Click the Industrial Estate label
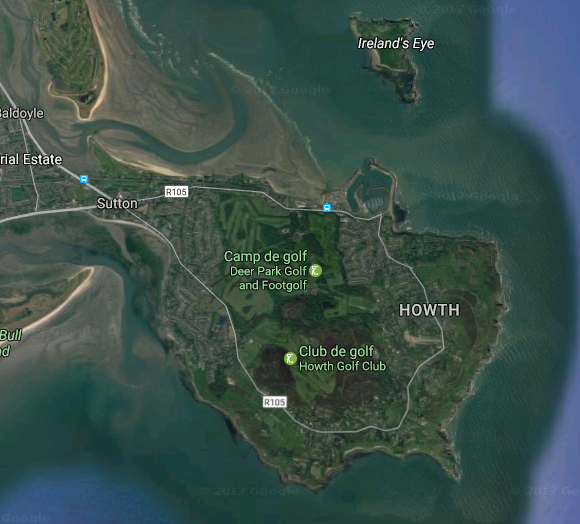 [x=31, y=159]
